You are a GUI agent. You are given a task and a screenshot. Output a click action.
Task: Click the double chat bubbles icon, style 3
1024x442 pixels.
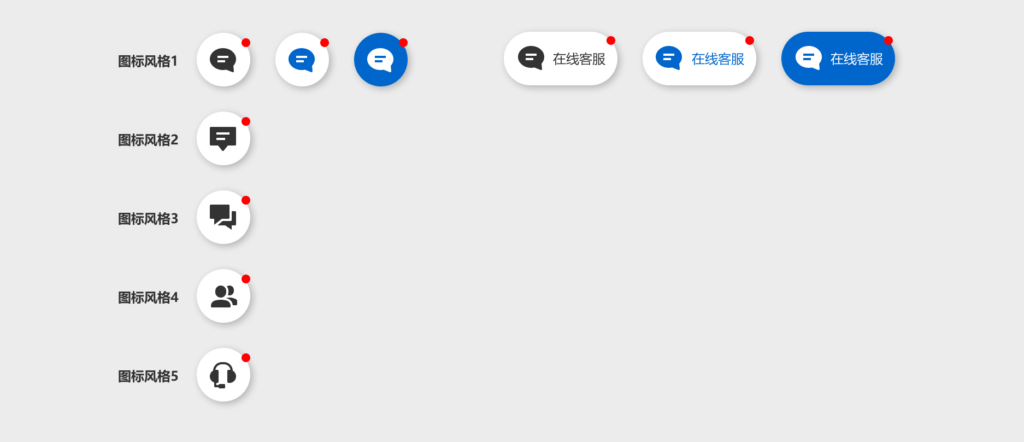(223, 217)
